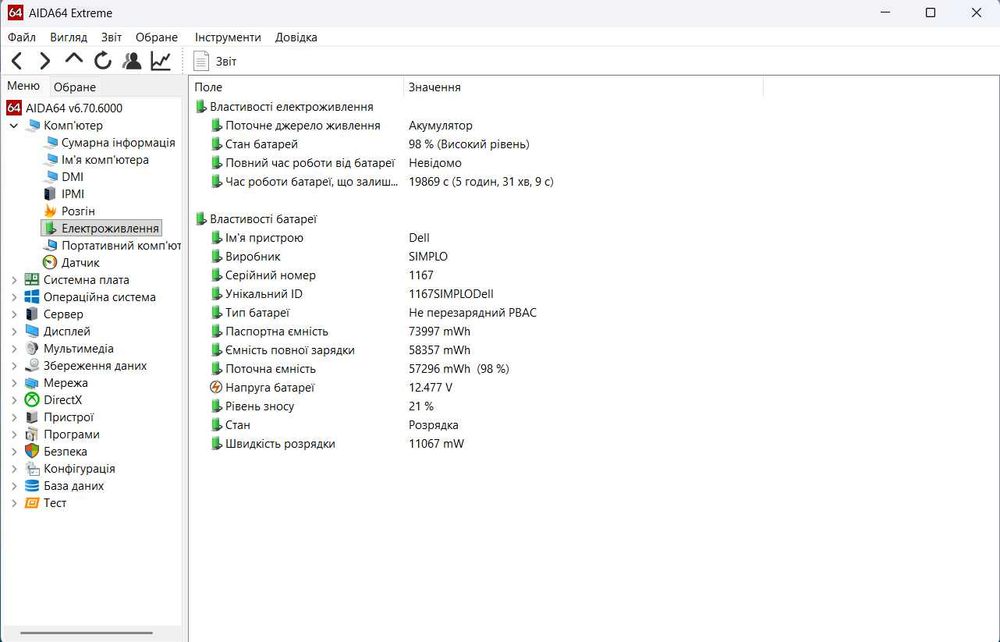Open the Інструменти menu
This screenshot has height=642, width=1000.
pos(228,37)
